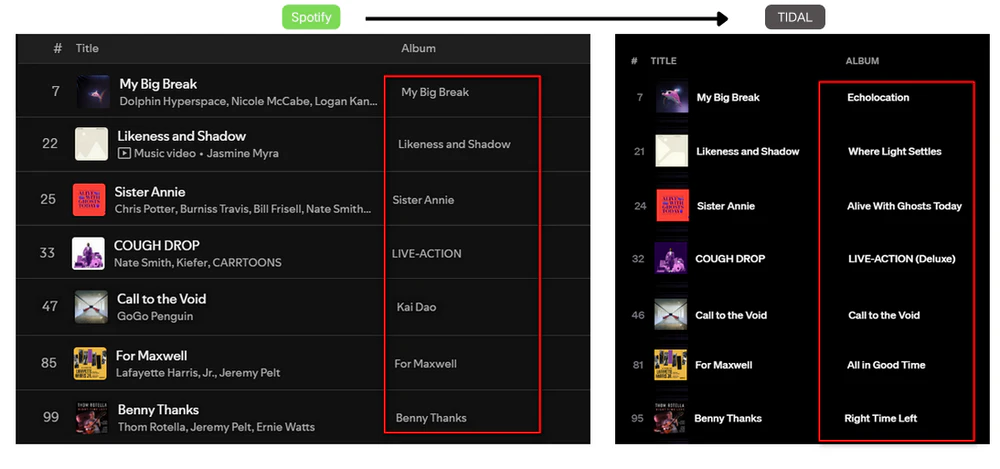Open My Big Break cover in TIDAL
Screen dimensions: 1000x469
pos(672,97)
